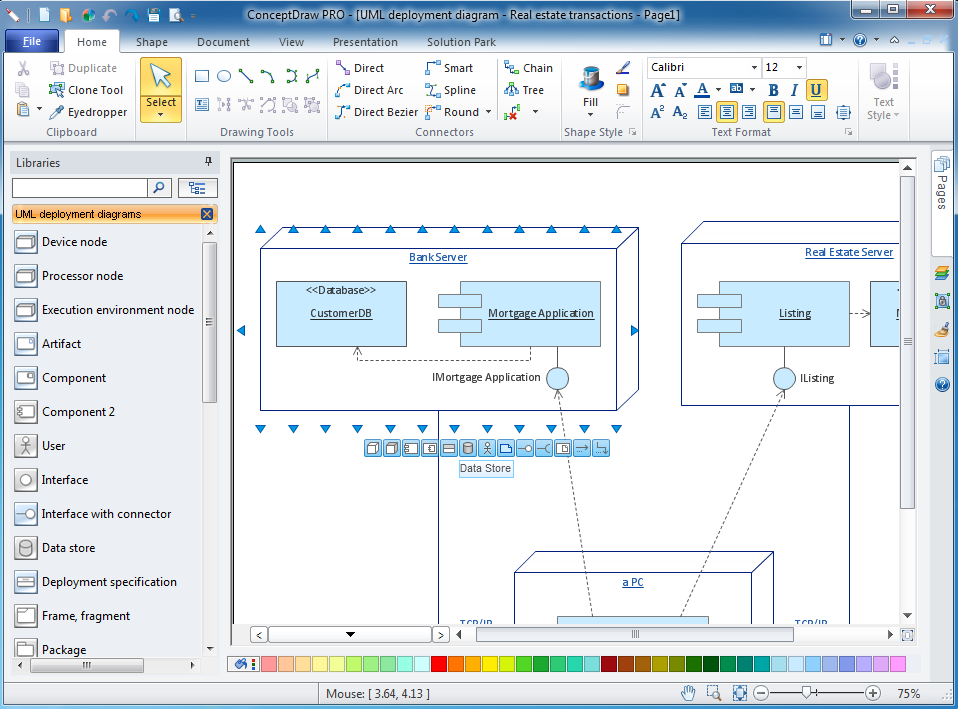Apply superscript formatting
The width and height of the screenshot is (958, 709).
point(657,112)
